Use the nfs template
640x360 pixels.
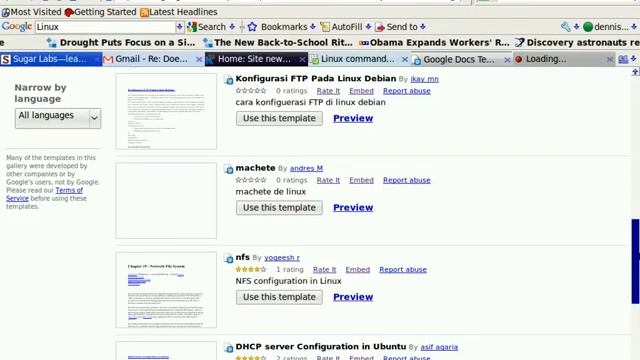coord(279,297)
